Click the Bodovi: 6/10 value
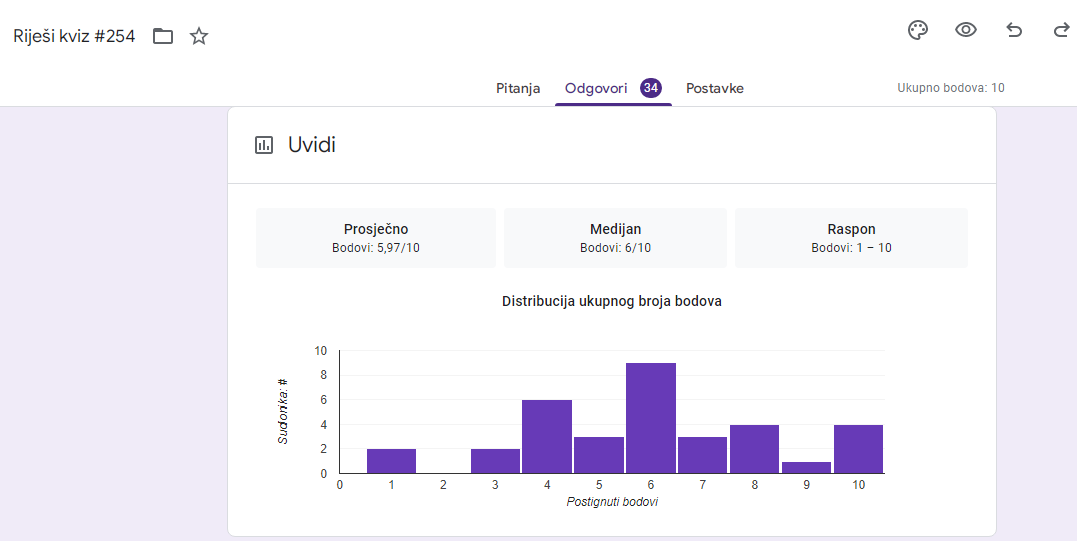Image resolution: width=1077 pixels, height=541 pixels. click(615, 248)
